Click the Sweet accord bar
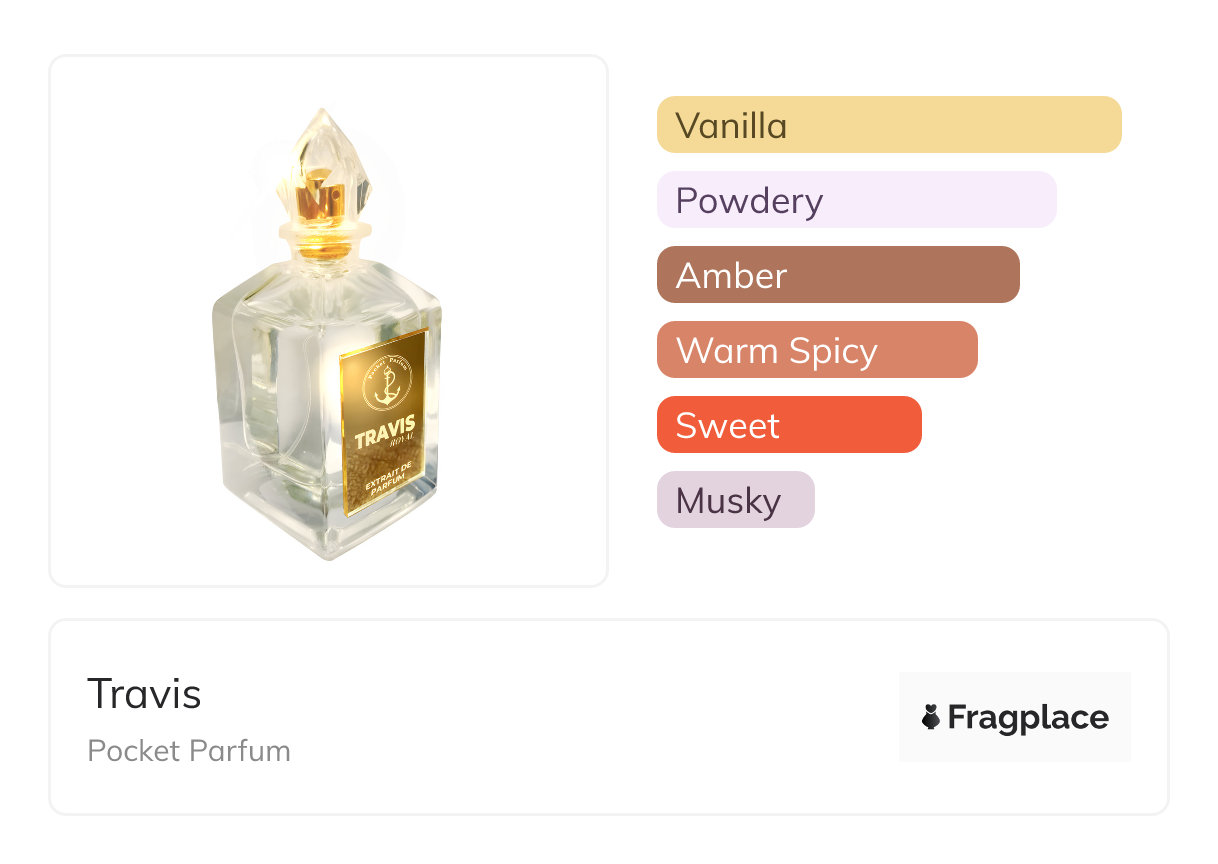Image resolution: width=1218 pixels, height=864 pixels. point(788,425)
